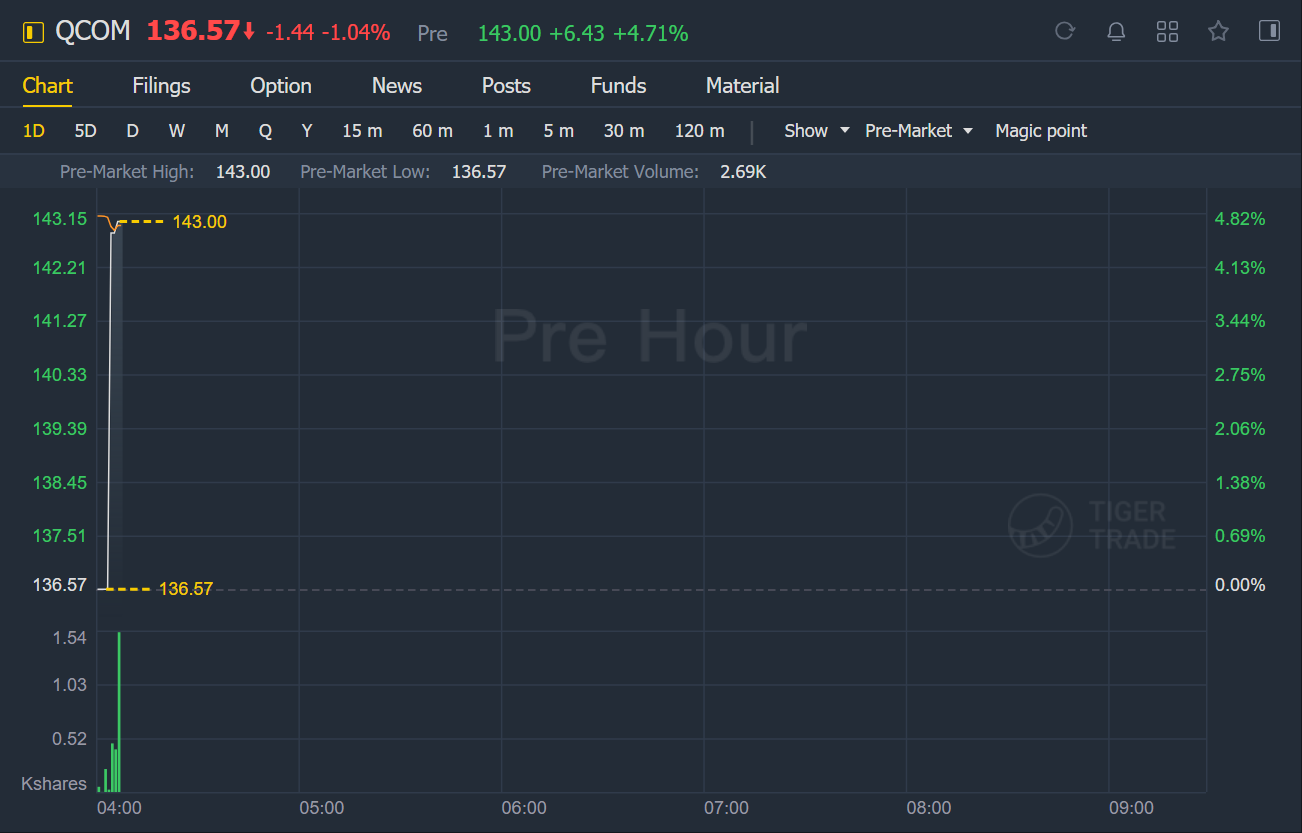Add QCOM to favorites with star icon
1302x833 pixels.
coord(1218,31)
